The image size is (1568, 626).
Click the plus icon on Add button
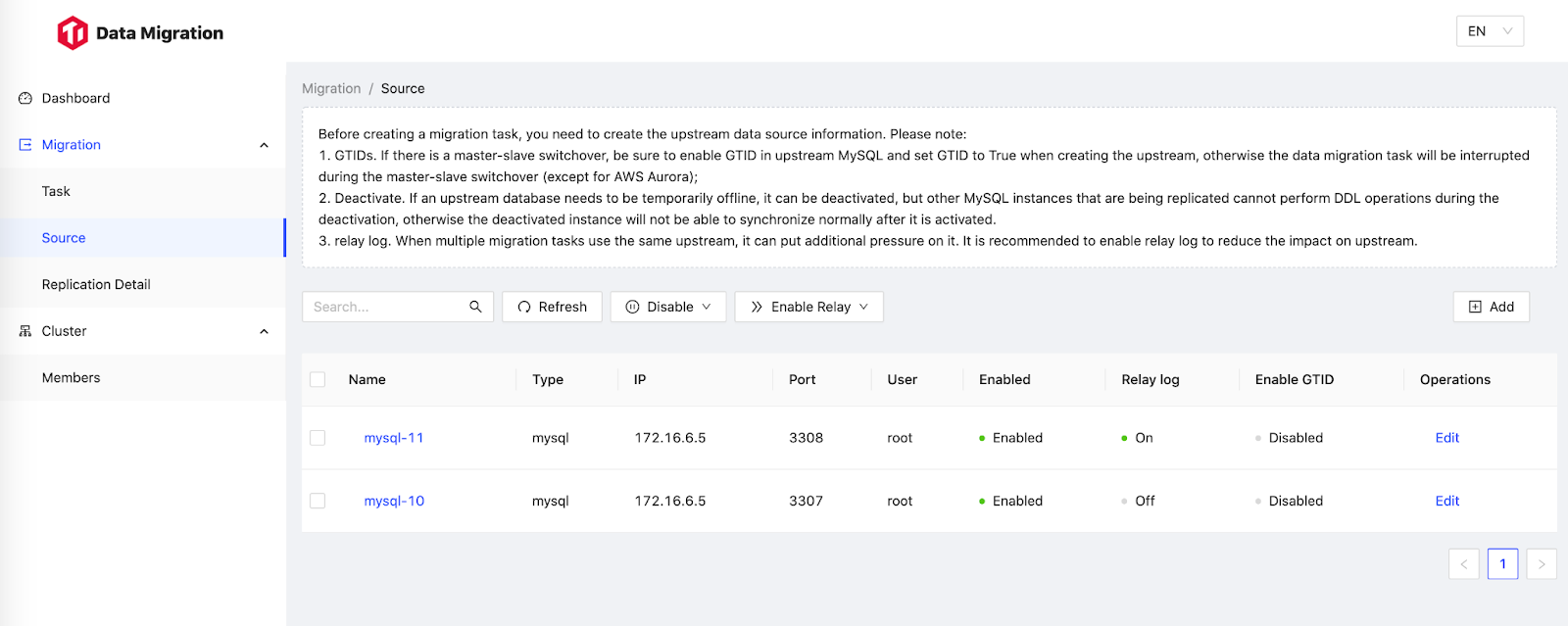(1475, 307)
